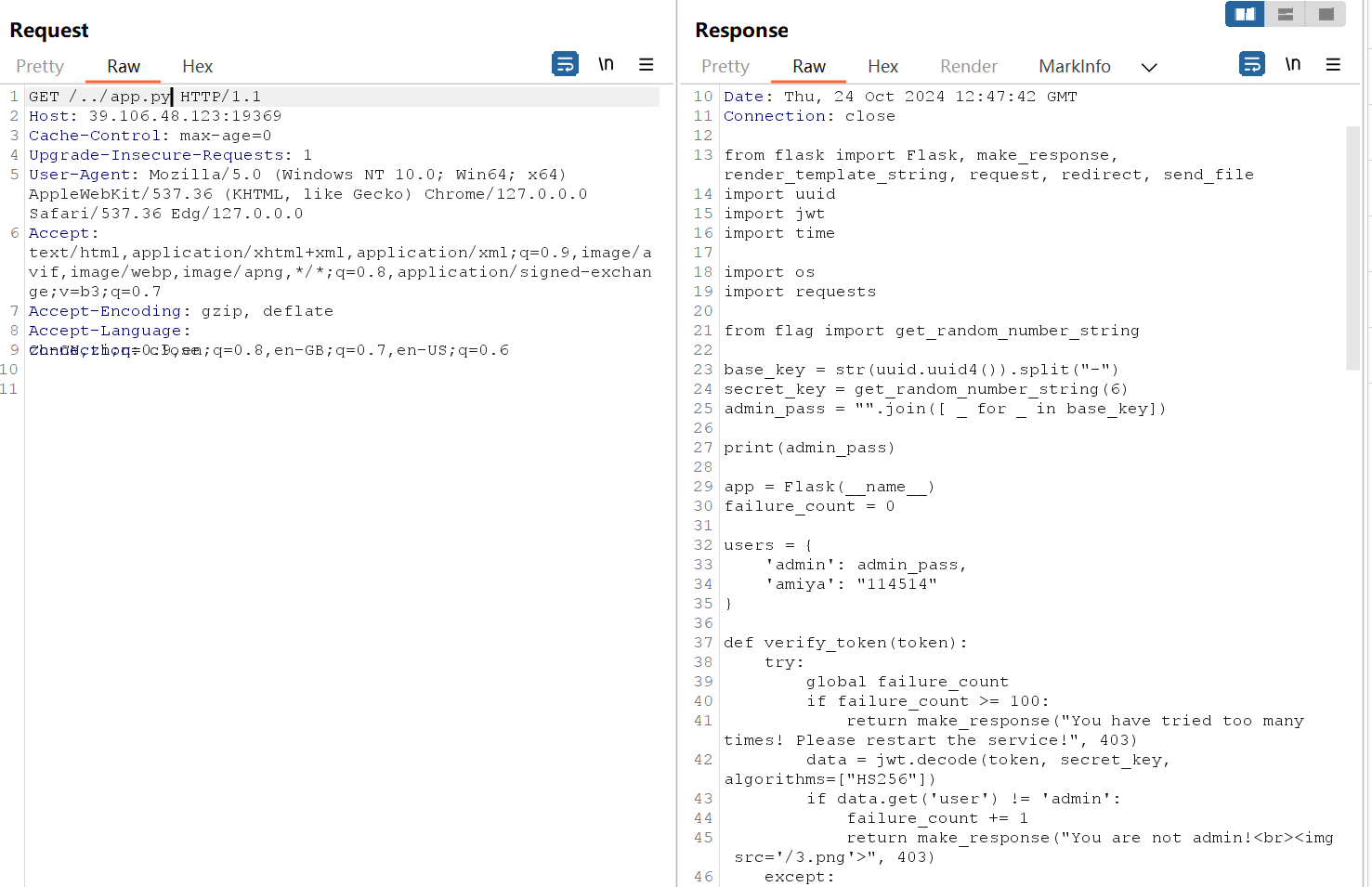Select the Raw tab in the Response panel
This screenshot has height=887, width=1372.
click(809, 66)
